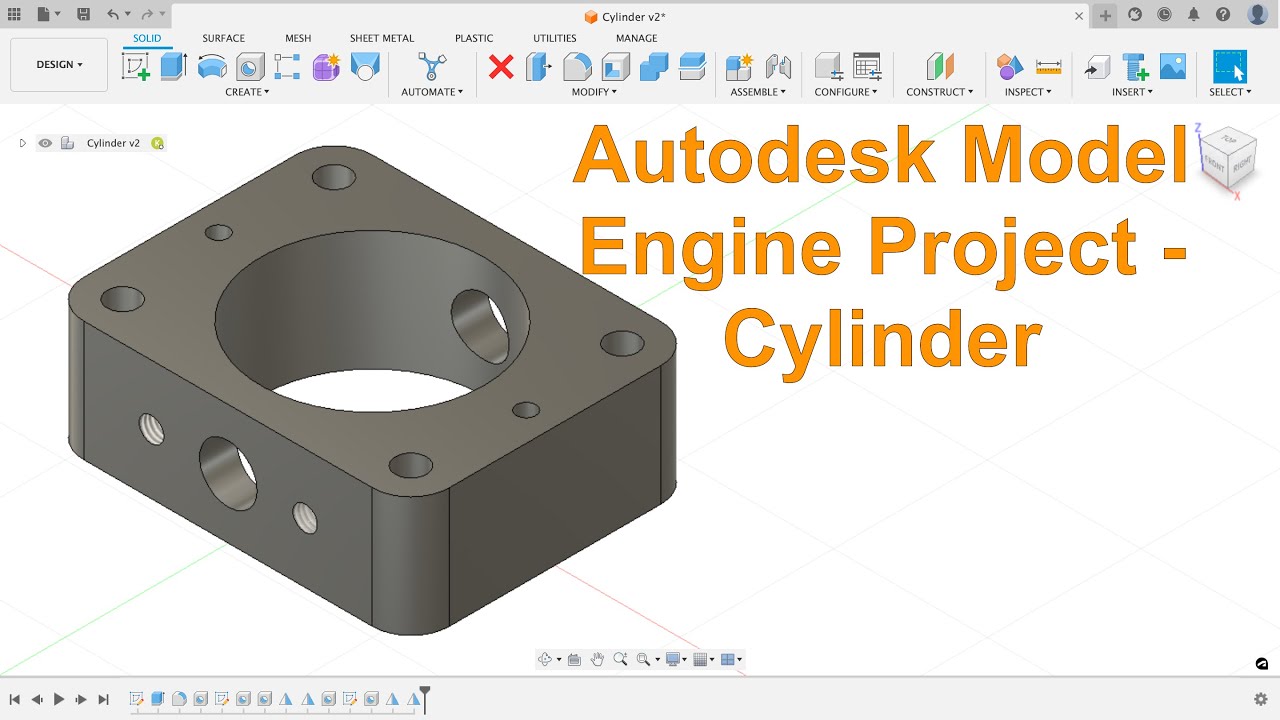Open Grid and Snaps dropdown

click(x=704, y=659)
